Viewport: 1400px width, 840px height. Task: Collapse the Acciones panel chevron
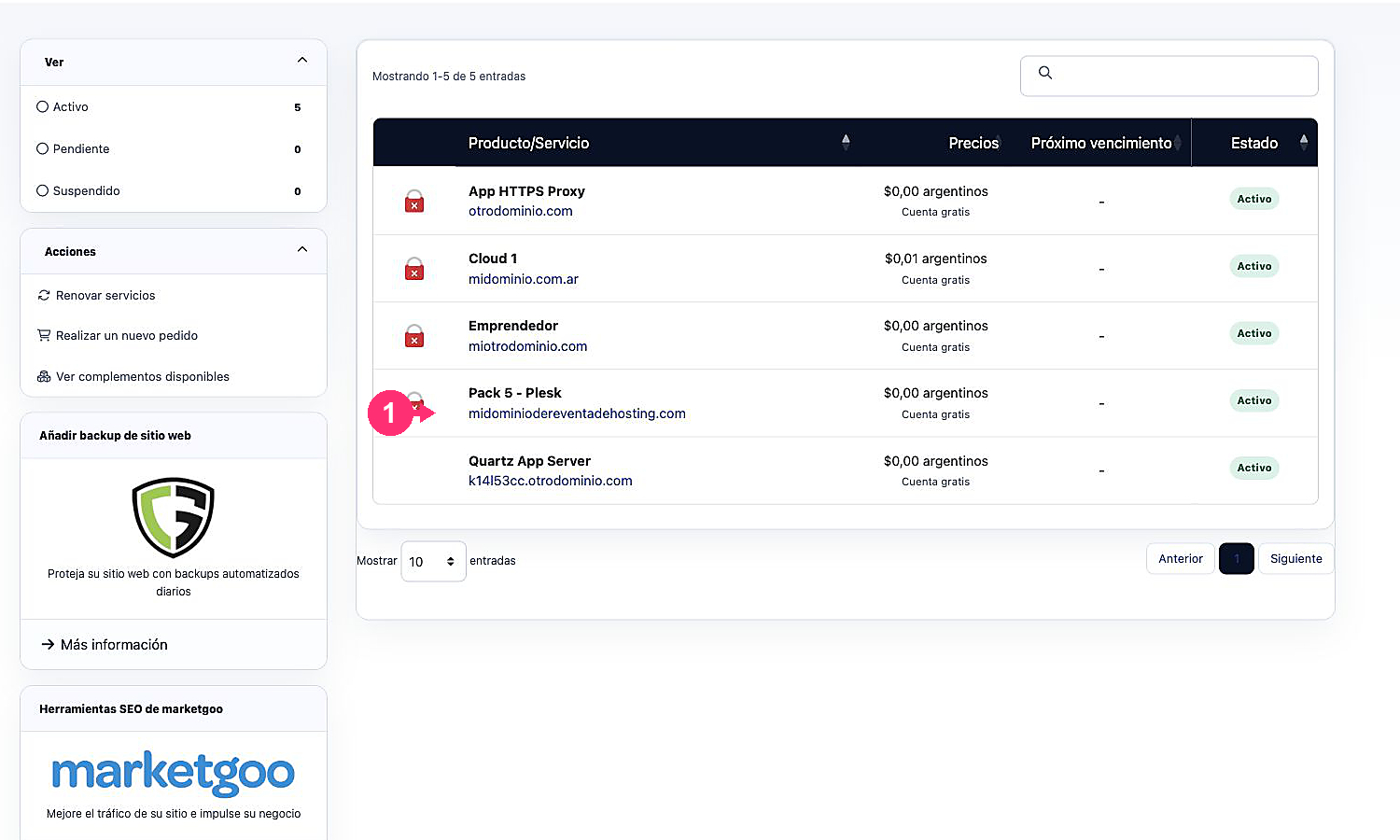[302, 249]
